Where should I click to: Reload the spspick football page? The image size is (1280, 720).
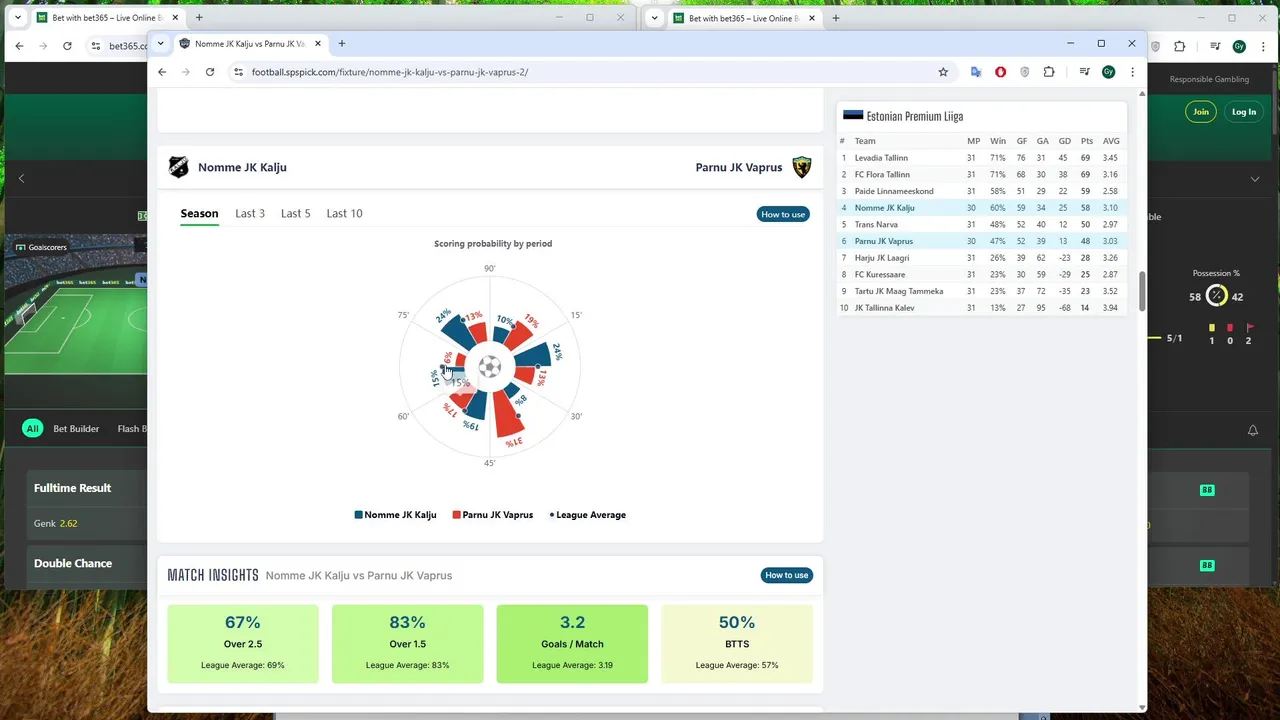210,72
